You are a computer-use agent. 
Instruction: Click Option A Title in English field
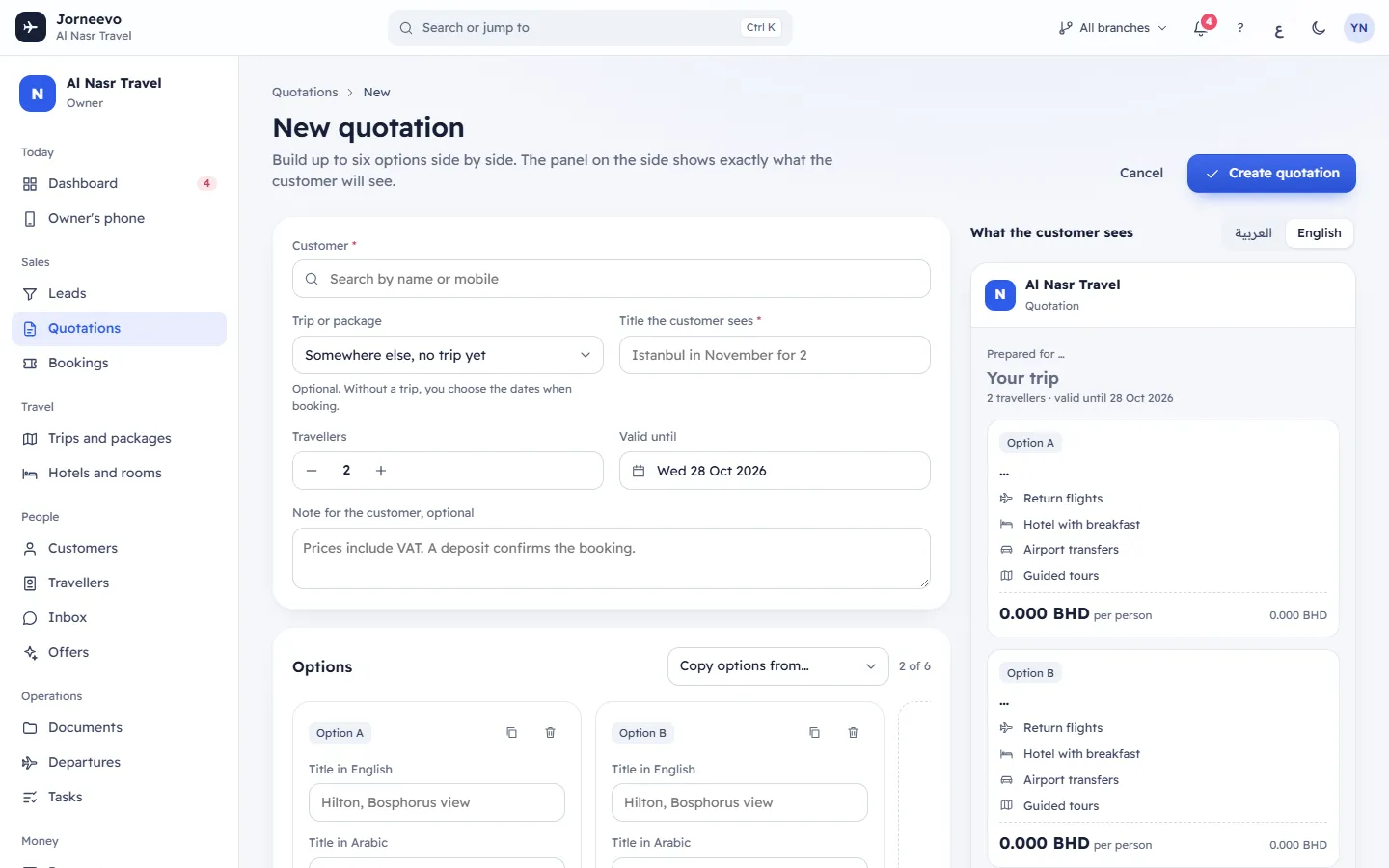tap(437, 802)
